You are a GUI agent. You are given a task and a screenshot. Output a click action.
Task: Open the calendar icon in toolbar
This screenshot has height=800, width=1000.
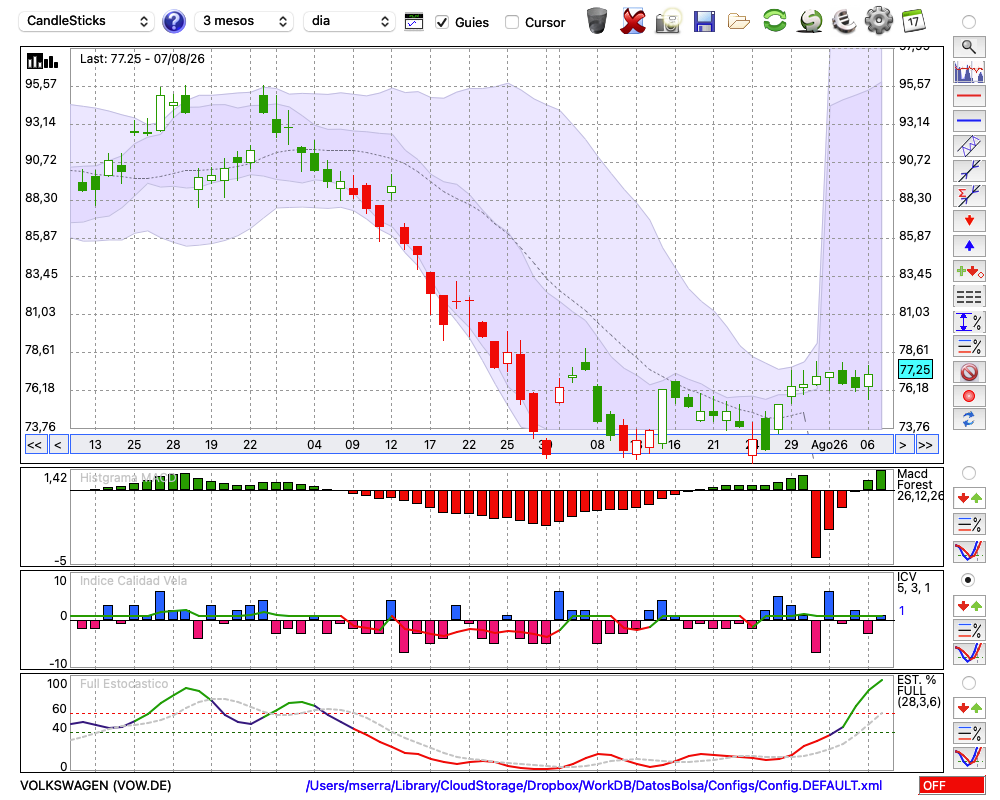tap(913, 21)
